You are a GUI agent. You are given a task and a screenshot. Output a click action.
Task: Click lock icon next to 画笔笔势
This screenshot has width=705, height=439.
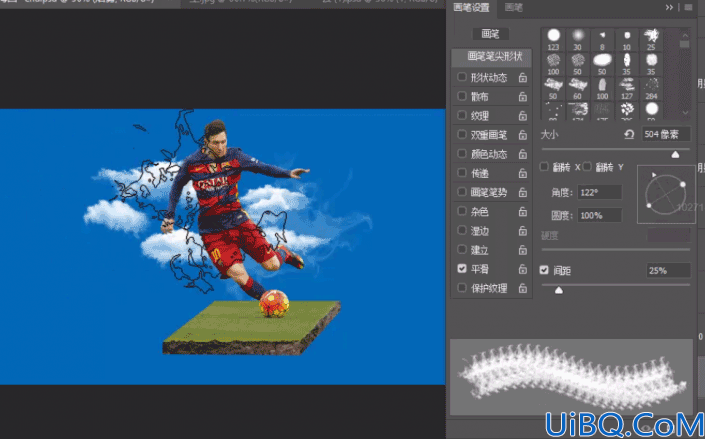pos(522,193)
